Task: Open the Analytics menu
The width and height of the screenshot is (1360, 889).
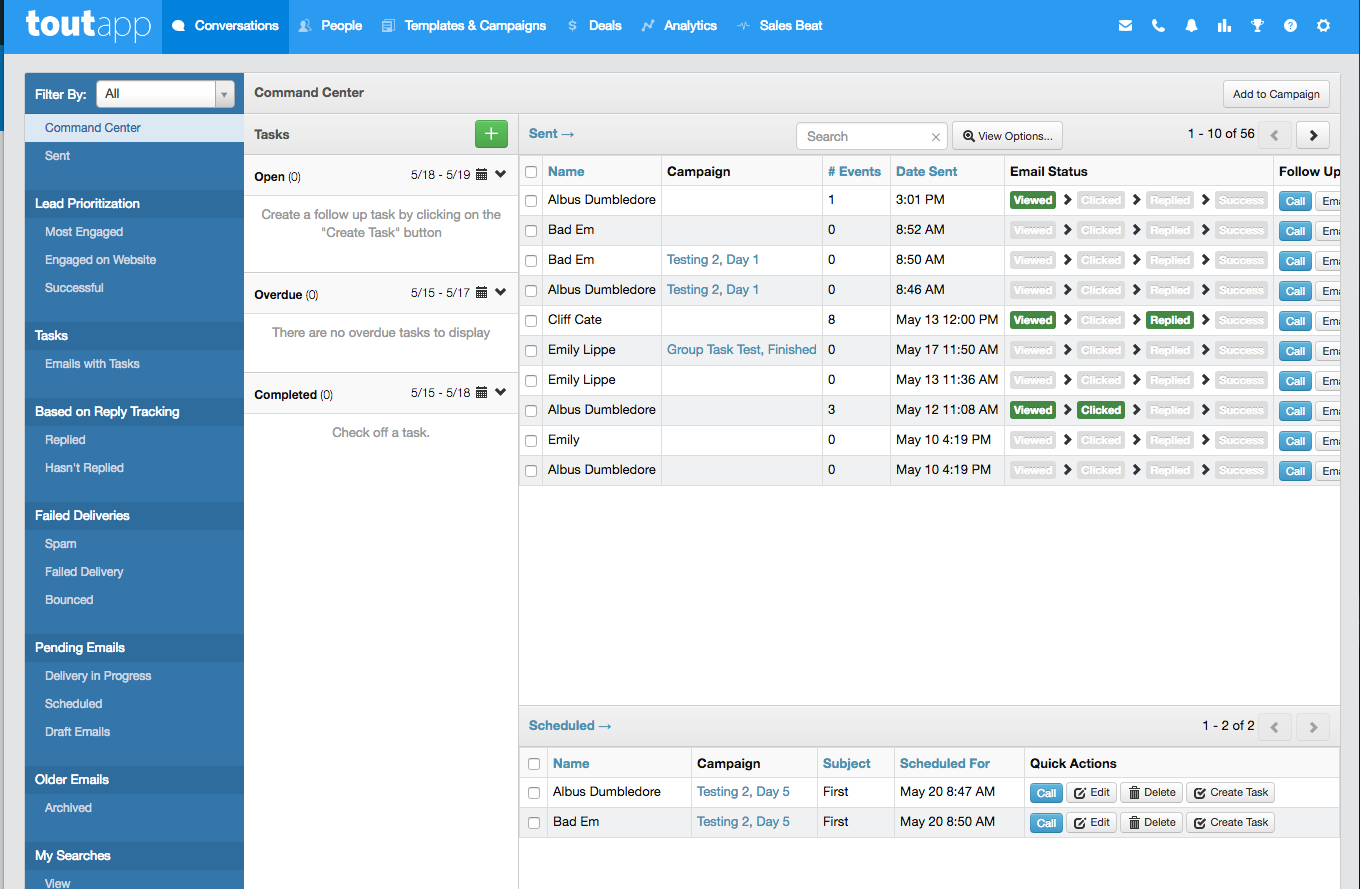Action: point(679,26)
